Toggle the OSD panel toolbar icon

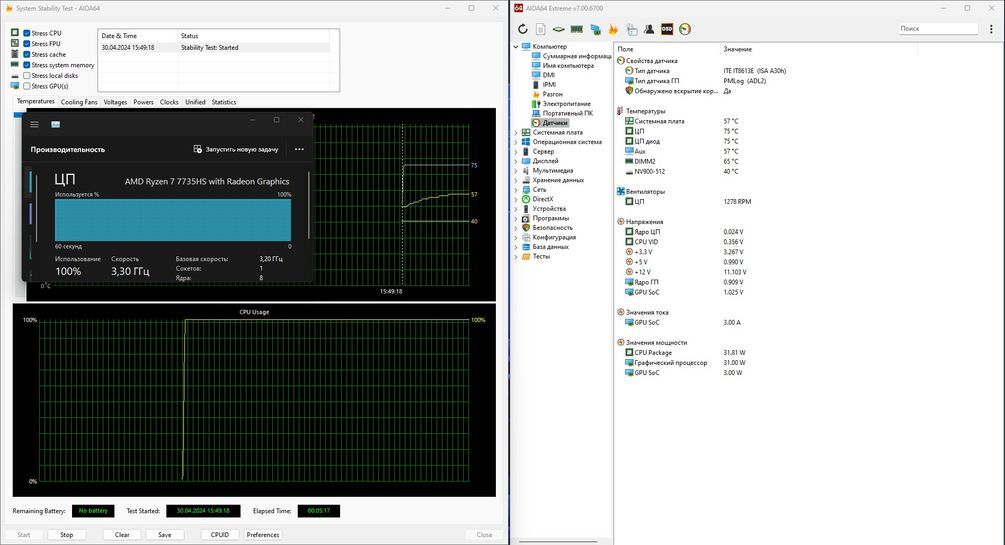[x=667, y=29]
